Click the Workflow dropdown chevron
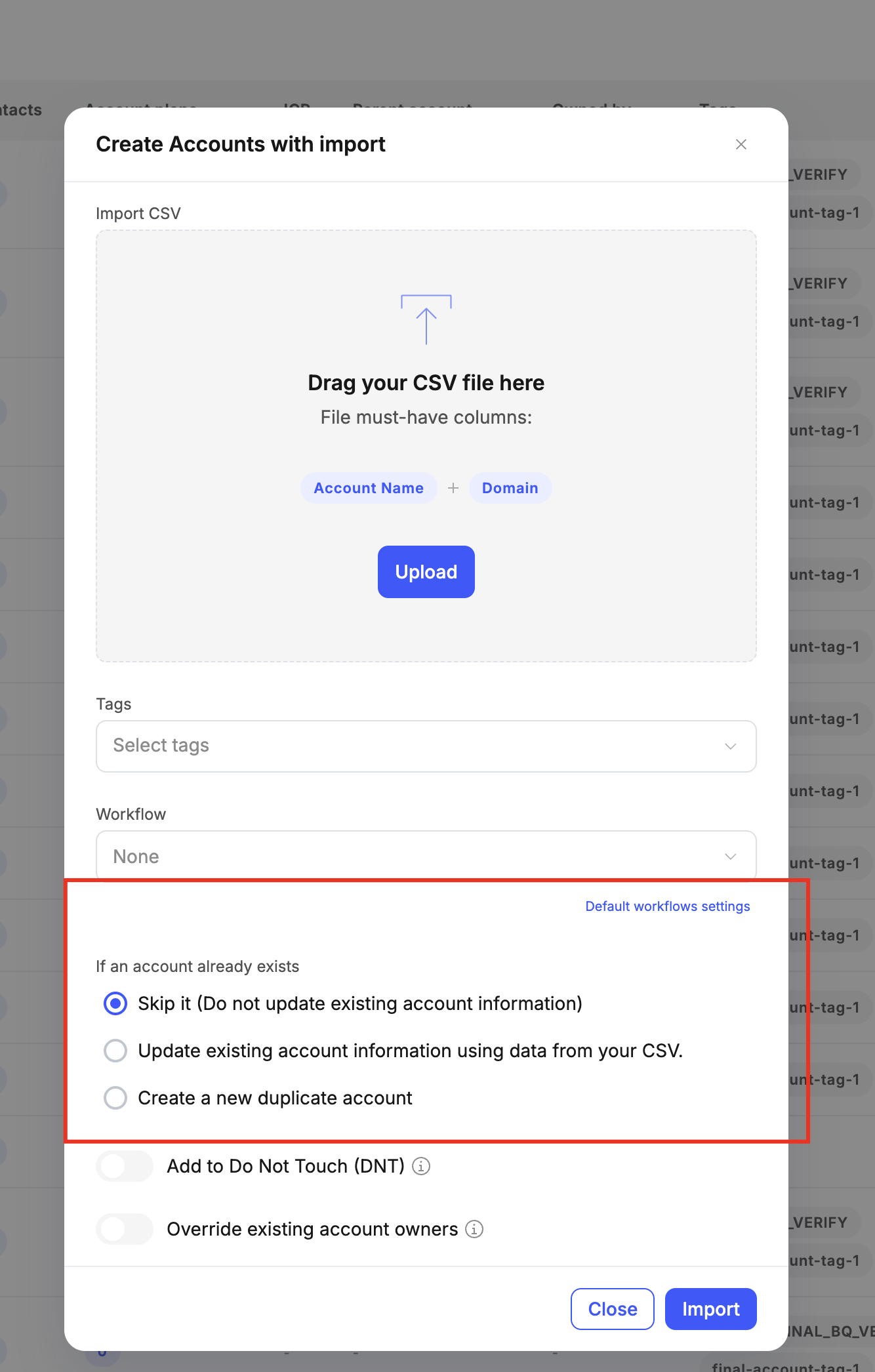The image size is (875, 1372). 730,857
